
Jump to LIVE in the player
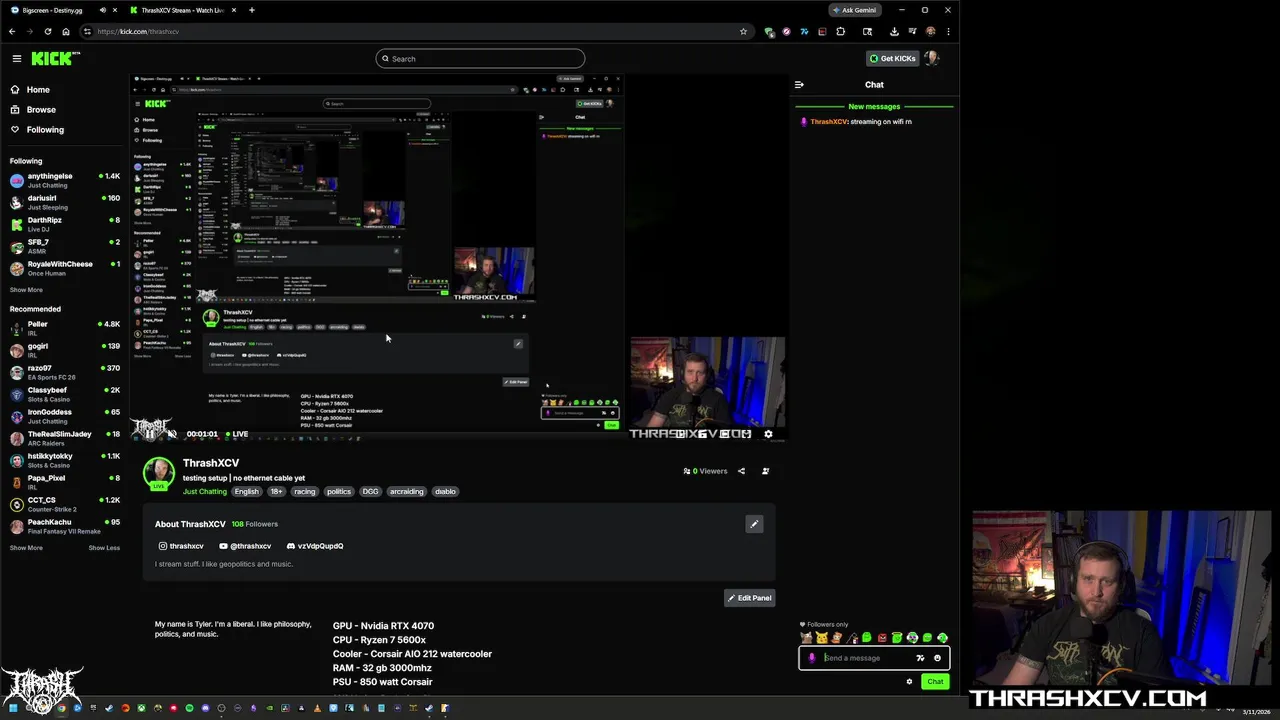tap(237, 434)
